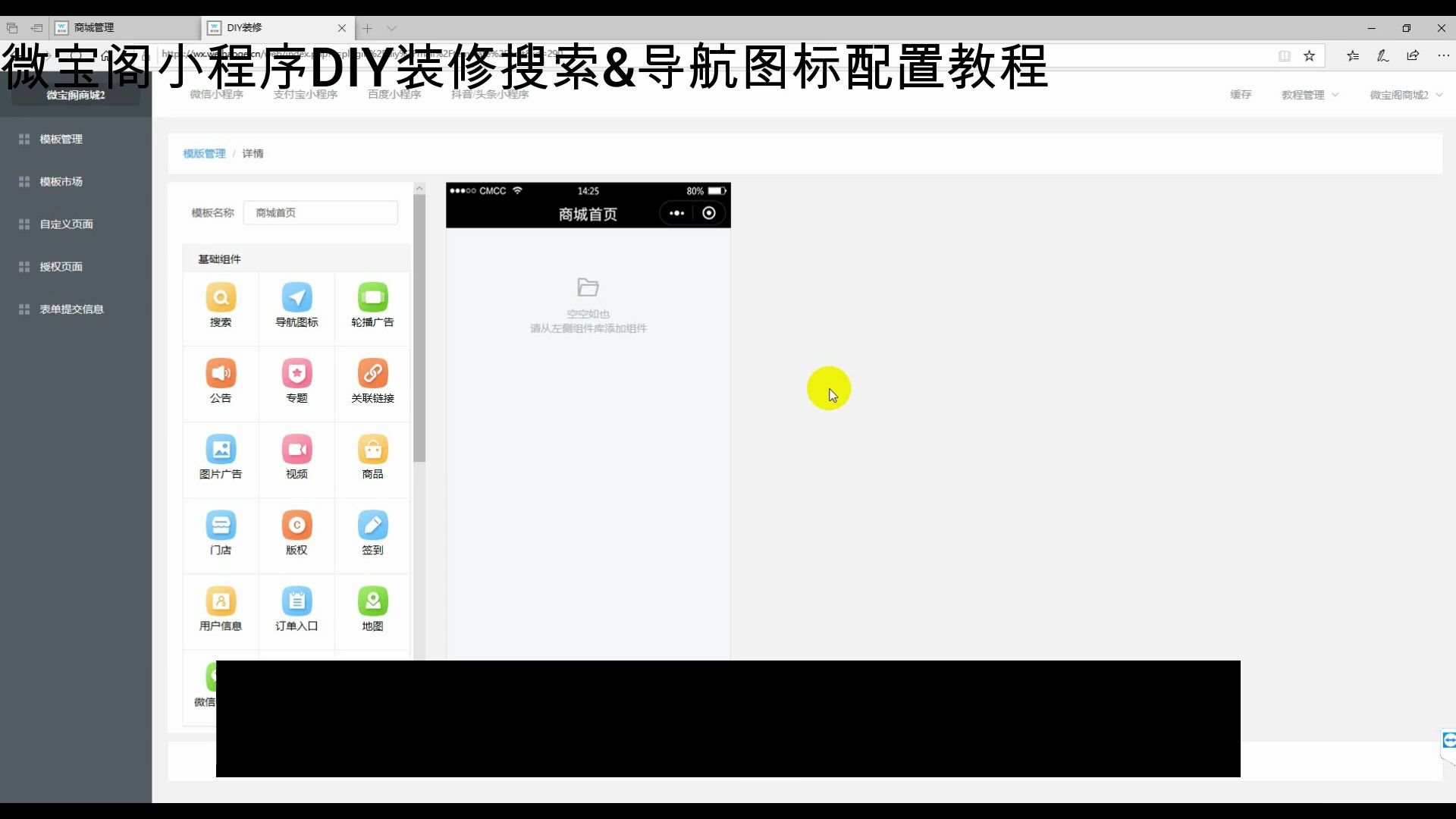This screenshot has width=1456, height=819.
Task: Click the 自定义页面 sidebar option
Action: tap(66, 224)
